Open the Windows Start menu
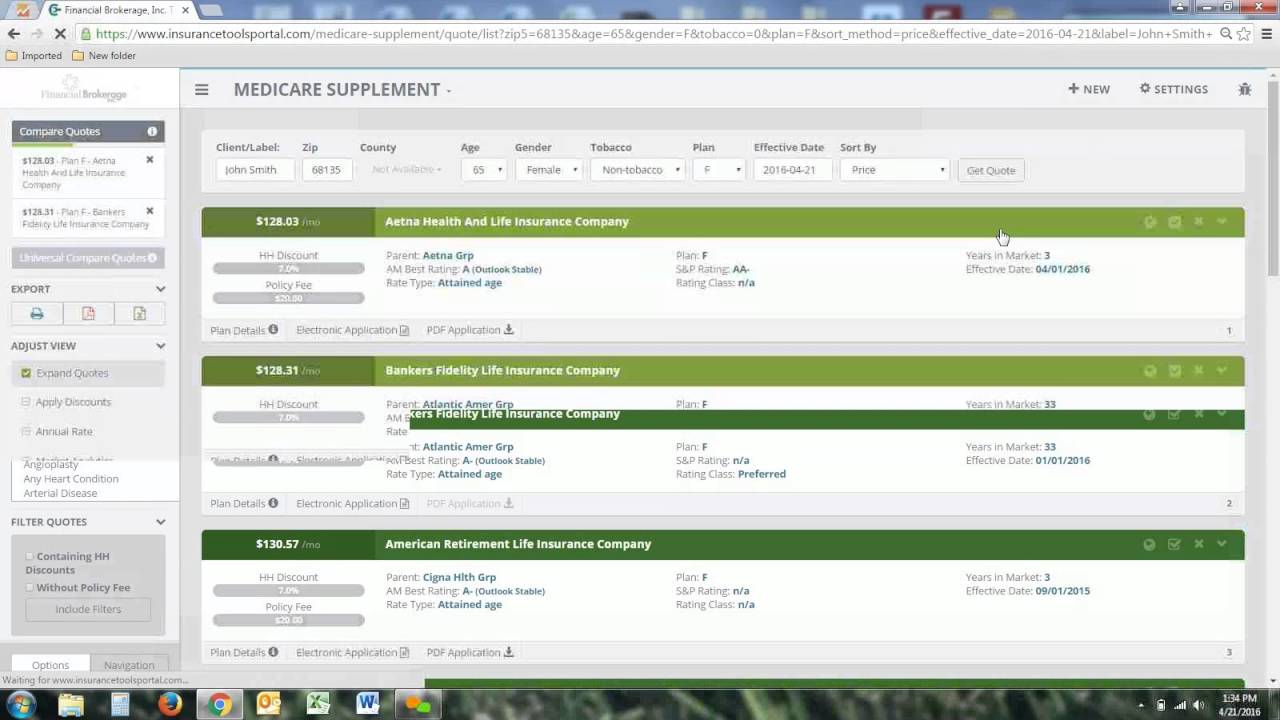This screenshot has width=1280, height=720. click(x=20, y=704)
